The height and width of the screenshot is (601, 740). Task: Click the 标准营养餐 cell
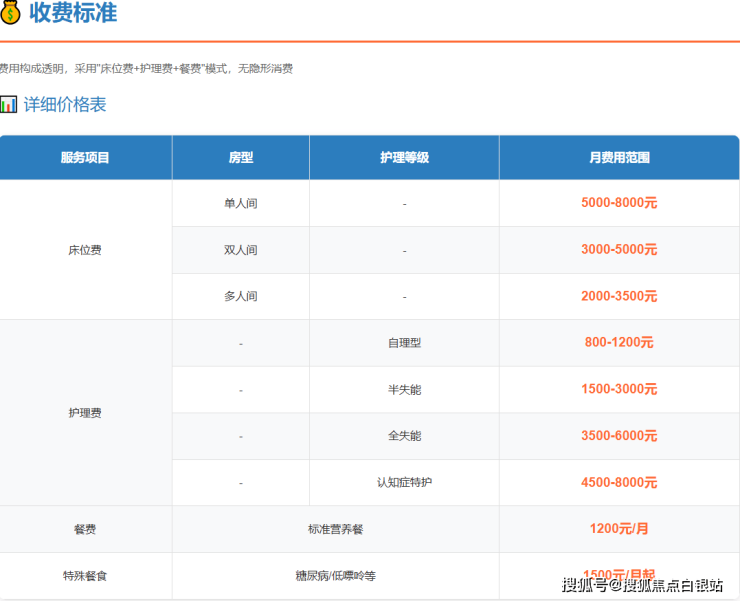coord(335,529)
